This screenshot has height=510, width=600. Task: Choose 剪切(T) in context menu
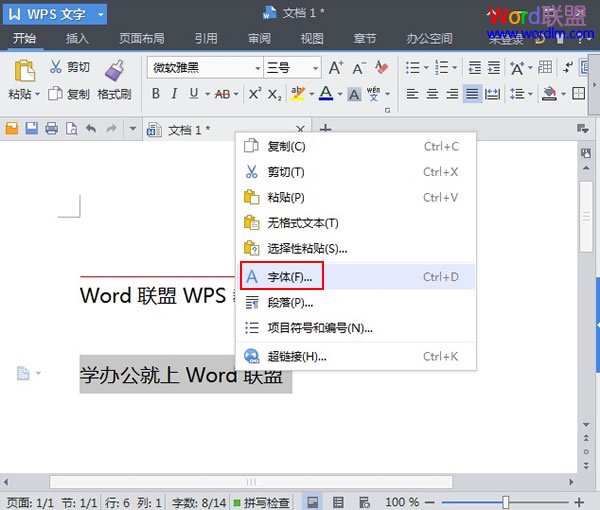[x=357, y=172]
